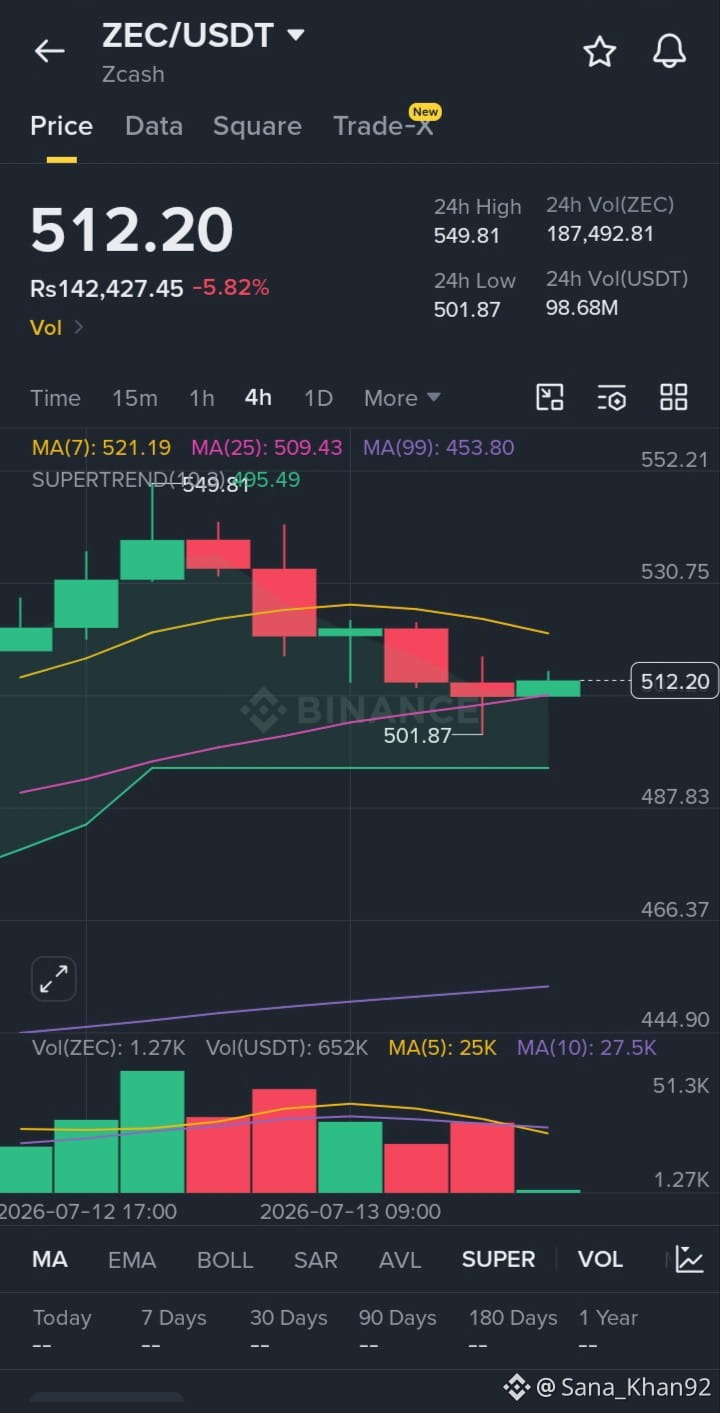720x1413 pixels.
Task: Open chart indicator settings icon
Action: point(612,398)
